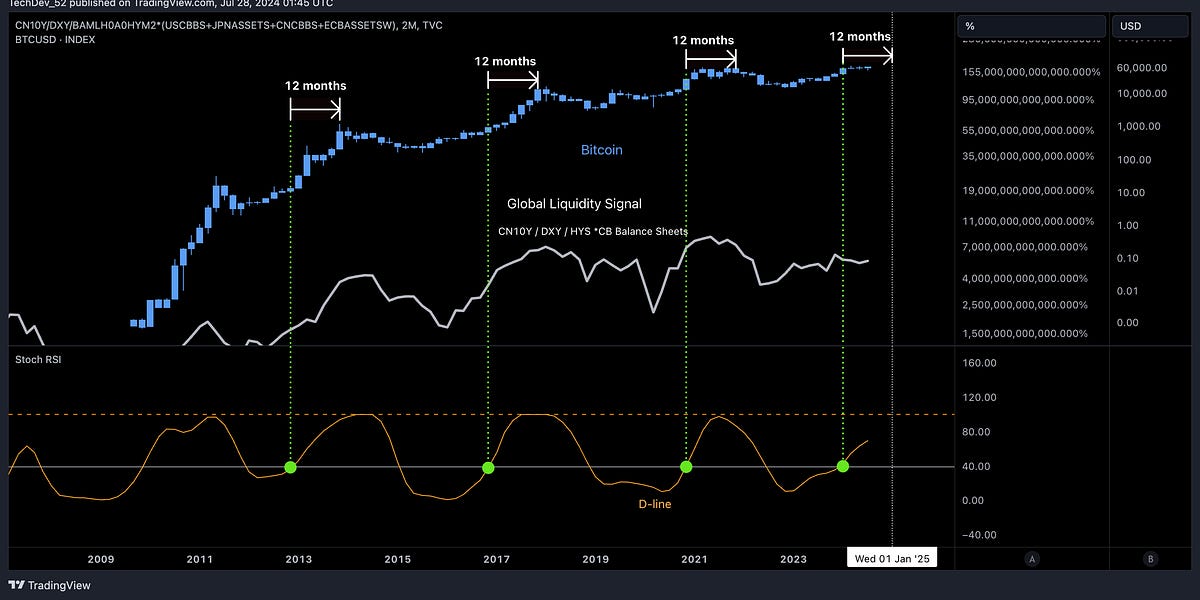Select the green D-line marker near 2017
The image size is (1200, 600).
point(487,467)
